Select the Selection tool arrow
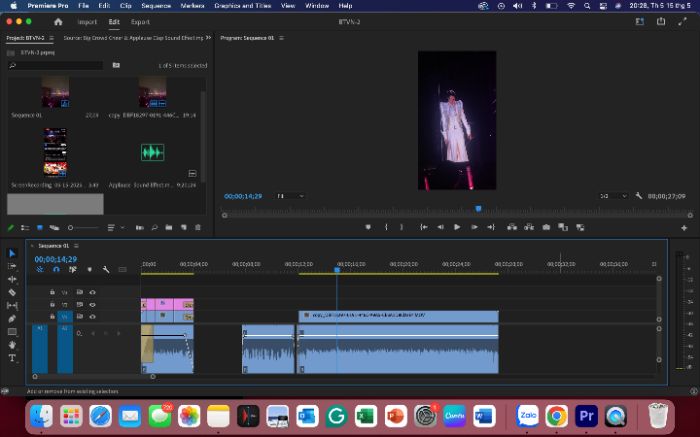Image resolution: width=700 pixels, height=437 pixels. pyautogui.click(x=12, y=254)
